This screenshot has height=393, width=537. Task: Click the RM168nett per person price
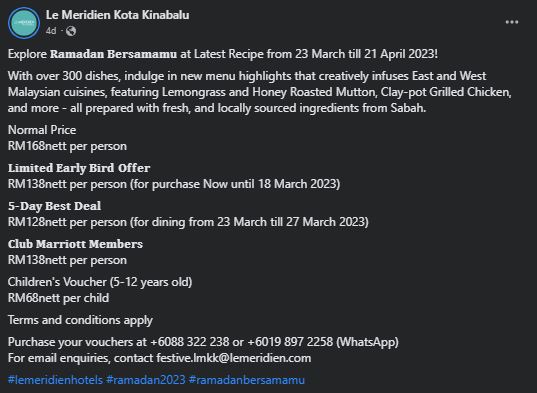tap(67, 146)
